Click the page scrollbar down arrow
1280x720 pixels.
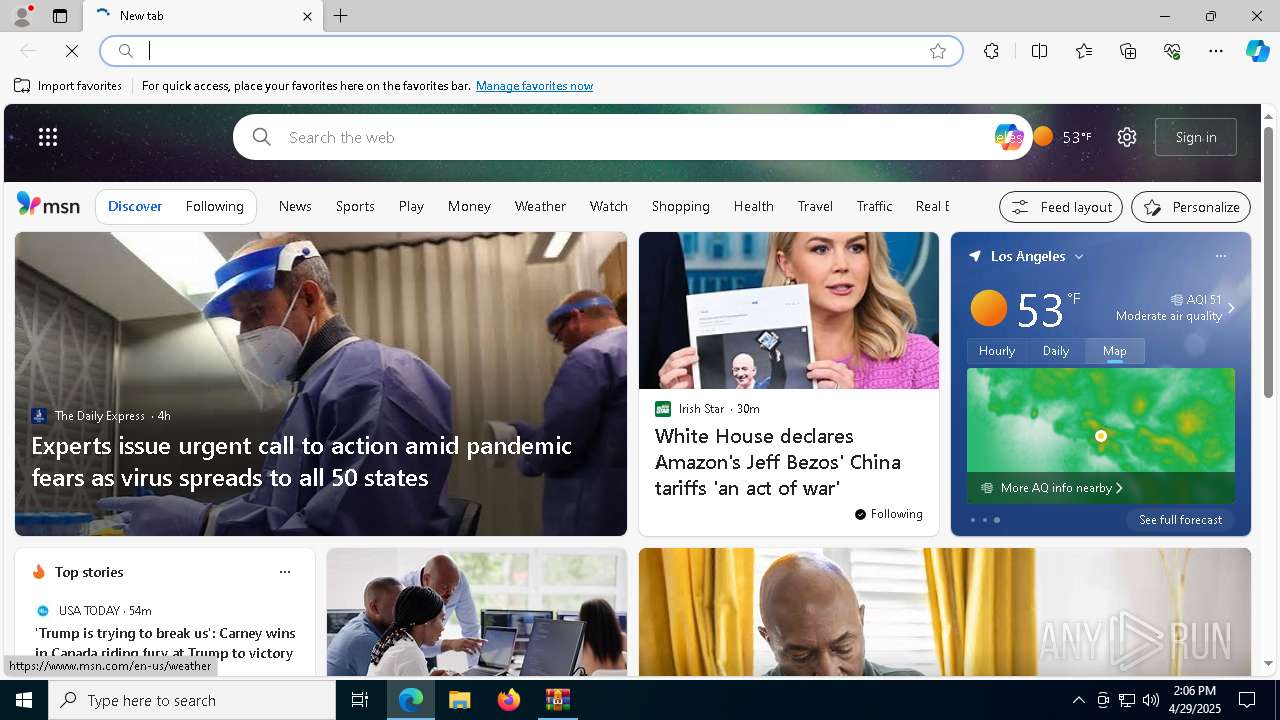pyautogui.click(x=1268, y=663)
